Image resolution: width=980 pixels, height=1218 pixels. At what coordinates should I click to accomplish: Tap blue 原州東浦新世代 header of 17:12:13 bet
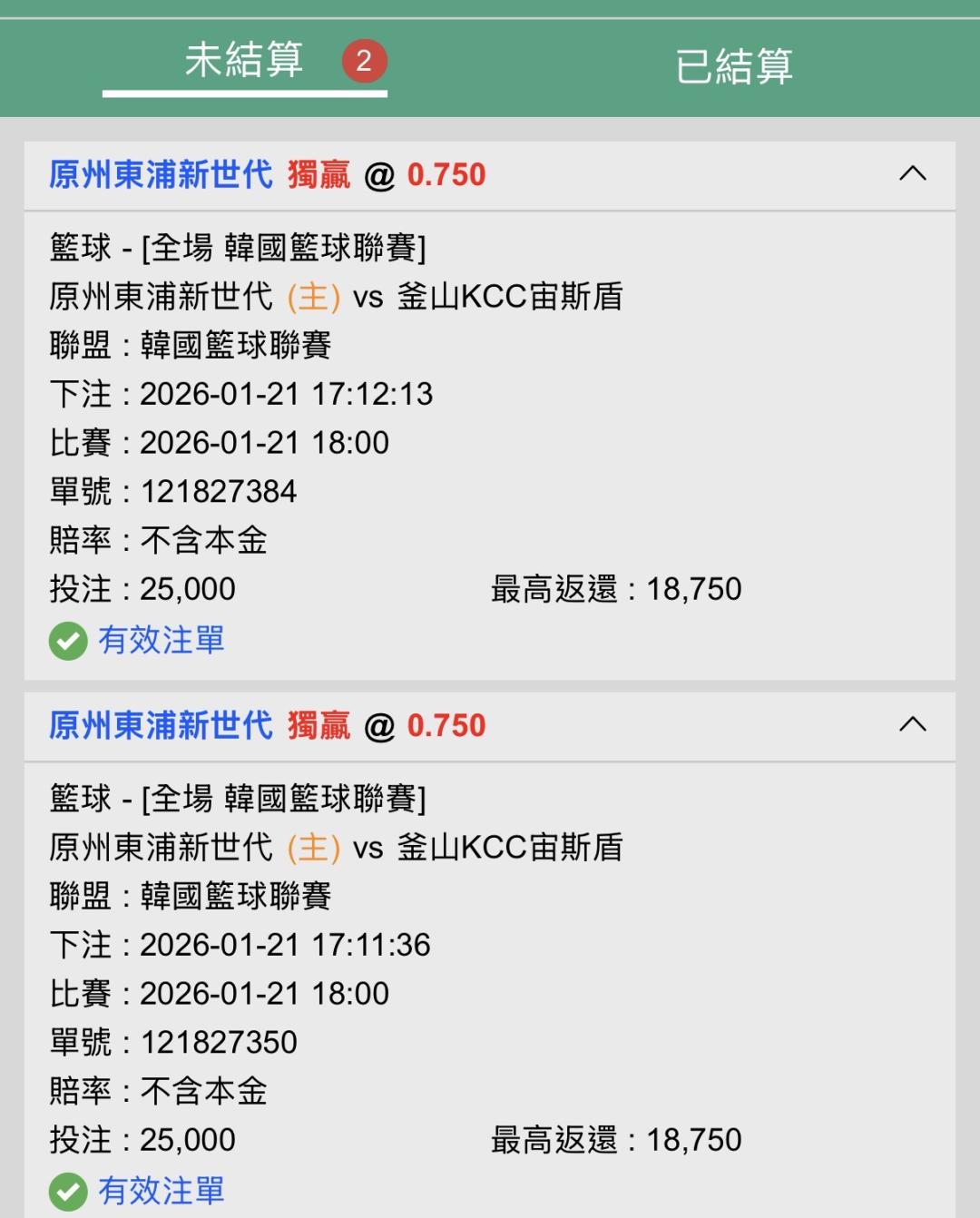[x=161, y=174]
